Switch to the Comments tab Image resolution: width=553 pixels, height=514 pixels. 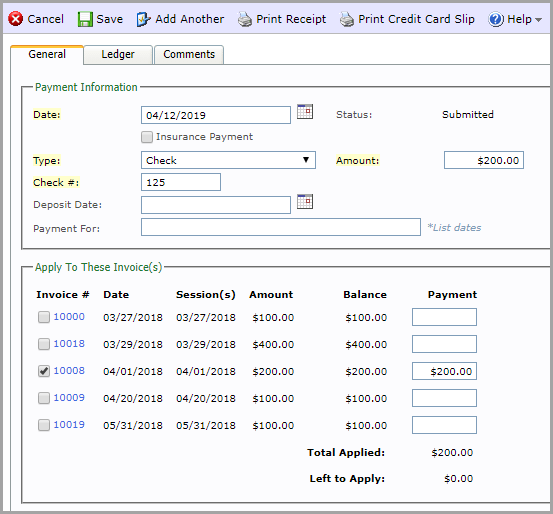point(189,54)
